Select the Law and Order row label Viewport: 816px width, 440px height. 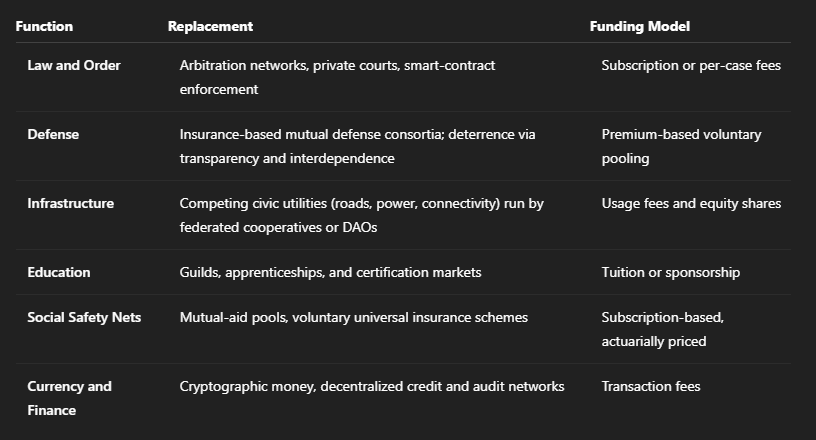(x=74, y=66)
